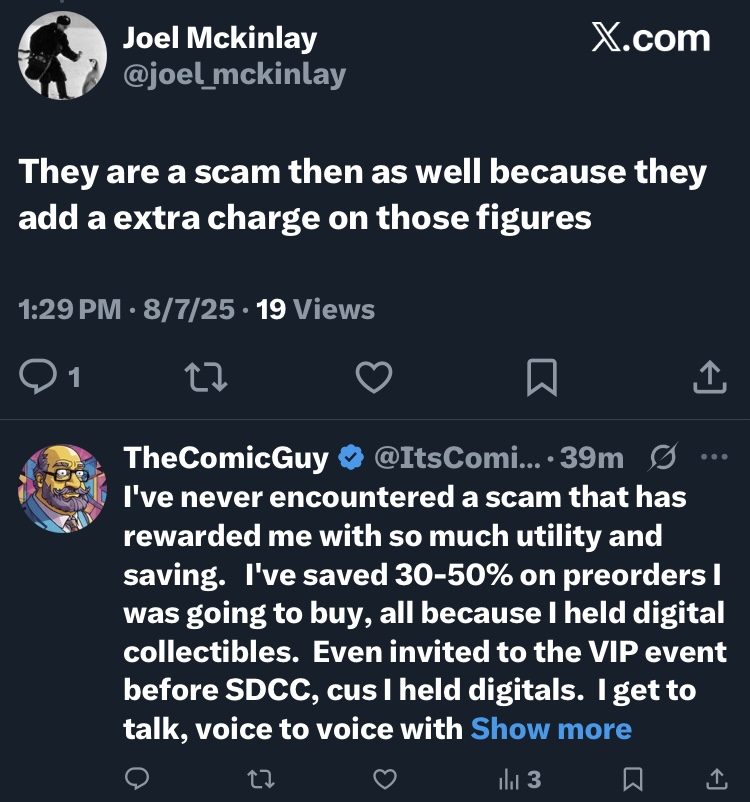750x802 pixels.
Task: Bookmark TheComicGuy's reply
Action: [x=633, y=779]
